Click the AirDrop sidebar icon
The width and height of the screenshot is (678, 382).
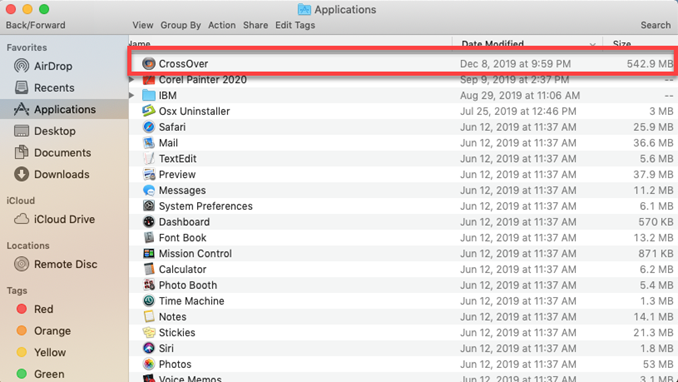point(21,66)
